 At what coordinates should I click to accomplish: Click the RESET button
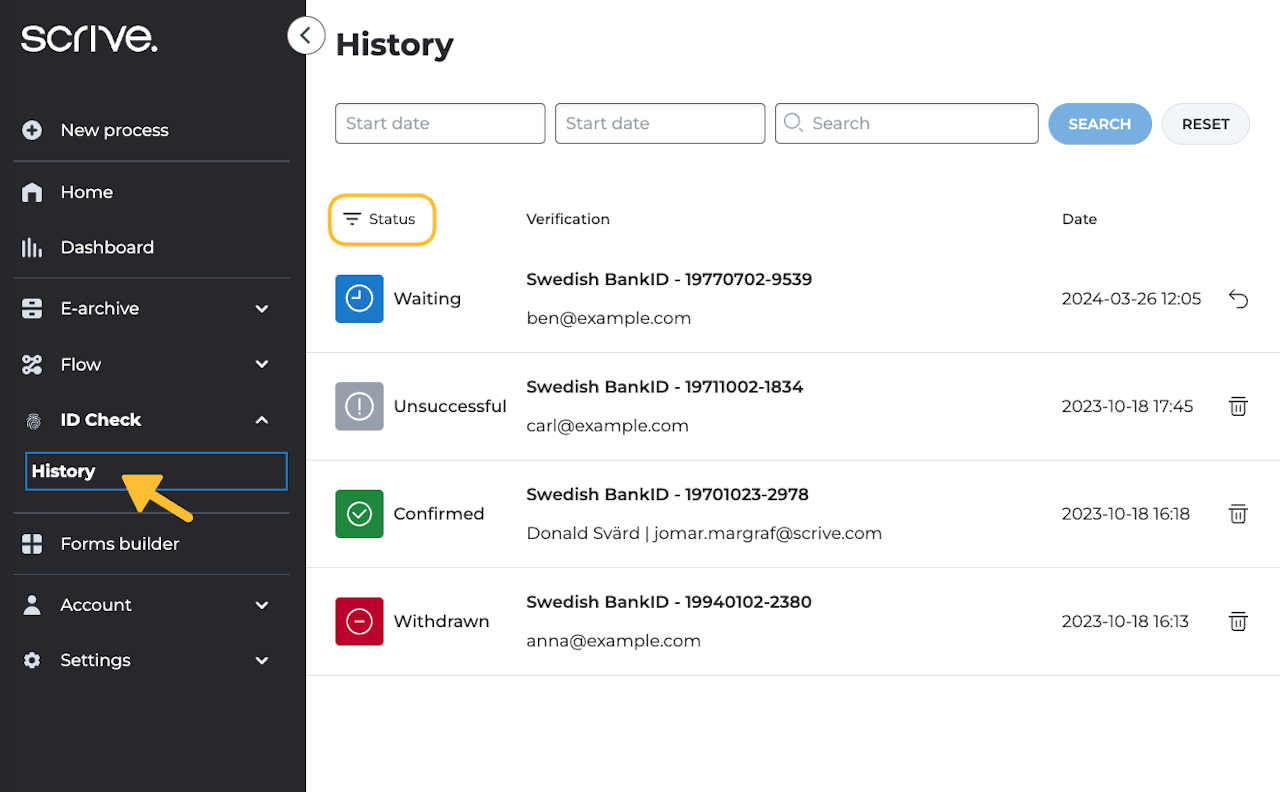[1205, 124]
